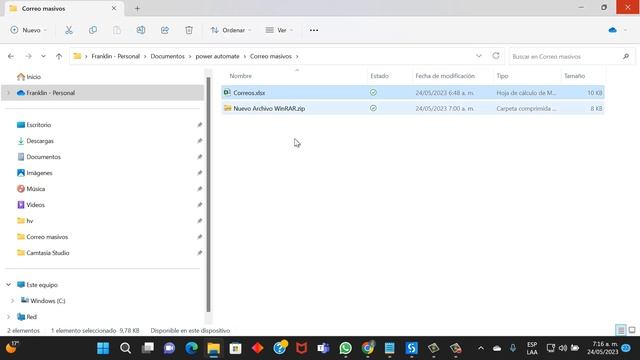The width and height of the screenshot is (640, 360).
Task: Open Camtasia Studio pinned folder
Action: pyautogui.click(x=43, y=253)
